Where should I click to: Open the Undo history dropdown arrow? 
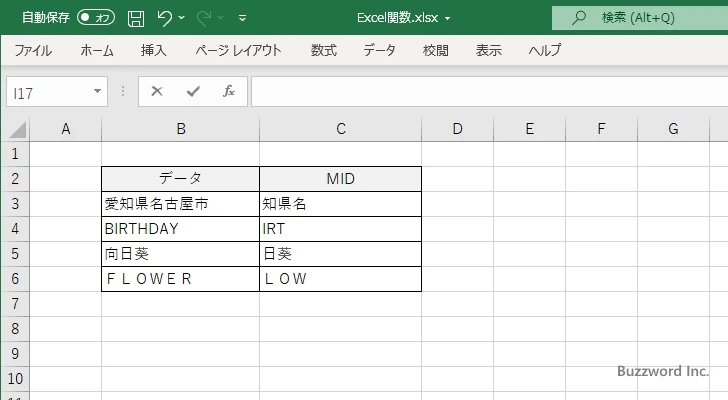[x=184, y=18]
